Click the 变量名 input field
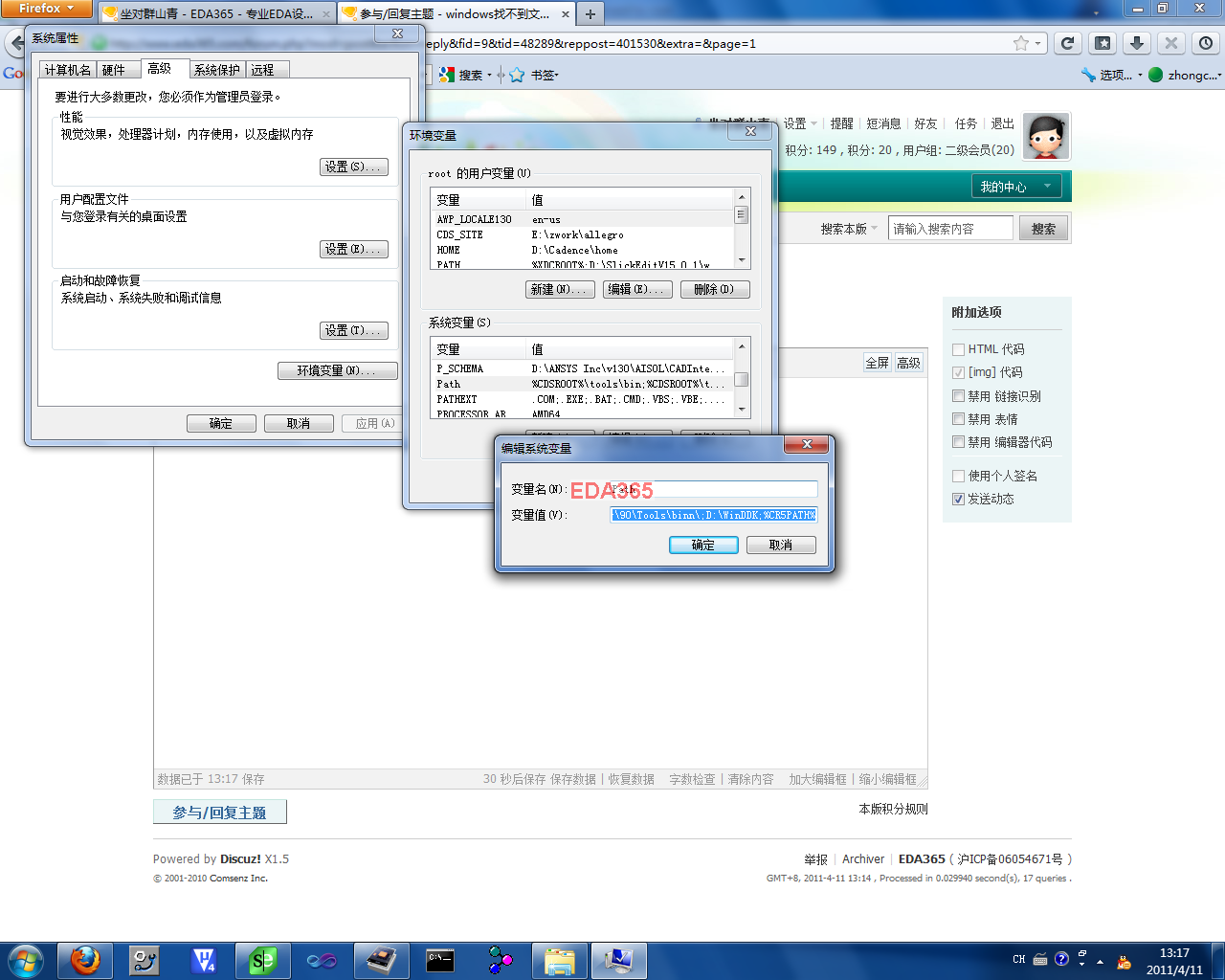The height and width of the screenshot is (980, 1225). 714,489
